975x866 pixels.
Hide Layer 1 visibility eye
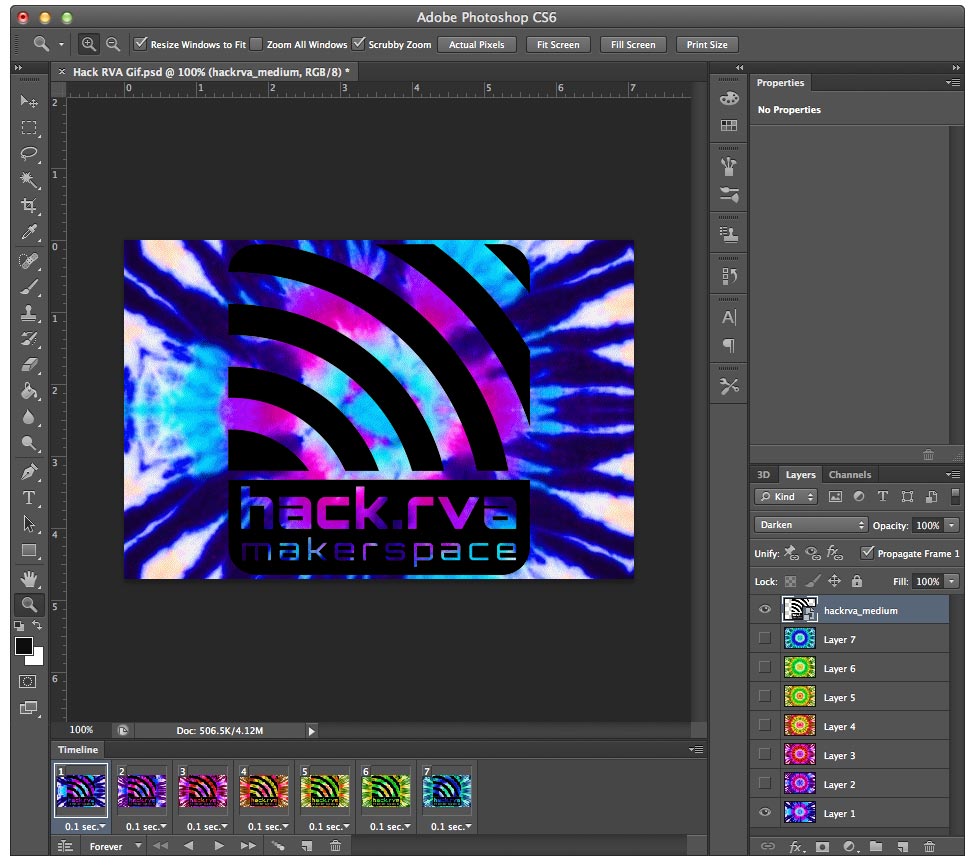[765, 813]
